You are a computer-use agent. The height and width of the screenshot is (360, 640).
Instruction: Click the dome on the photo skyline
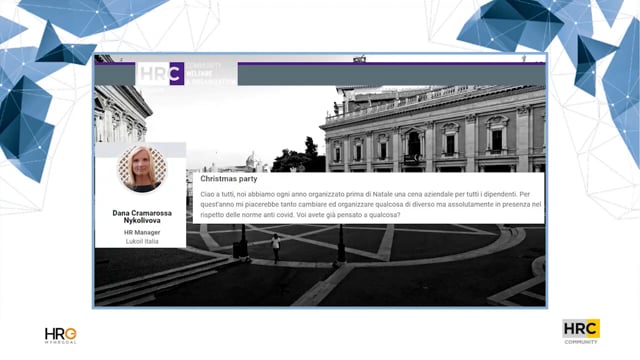(x=251, y=160)
